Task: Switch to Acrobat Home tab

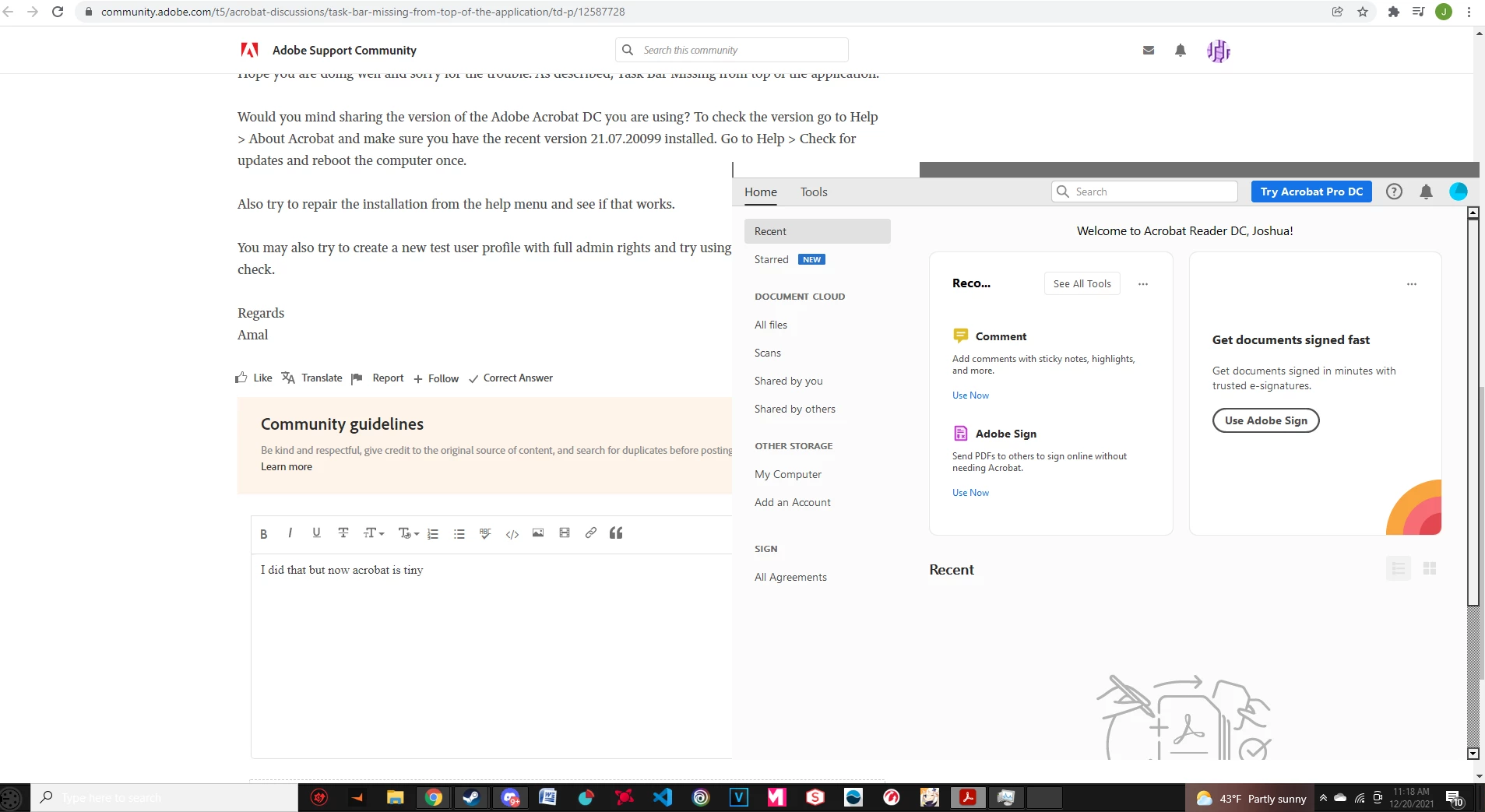Action: tap(761, 192)
